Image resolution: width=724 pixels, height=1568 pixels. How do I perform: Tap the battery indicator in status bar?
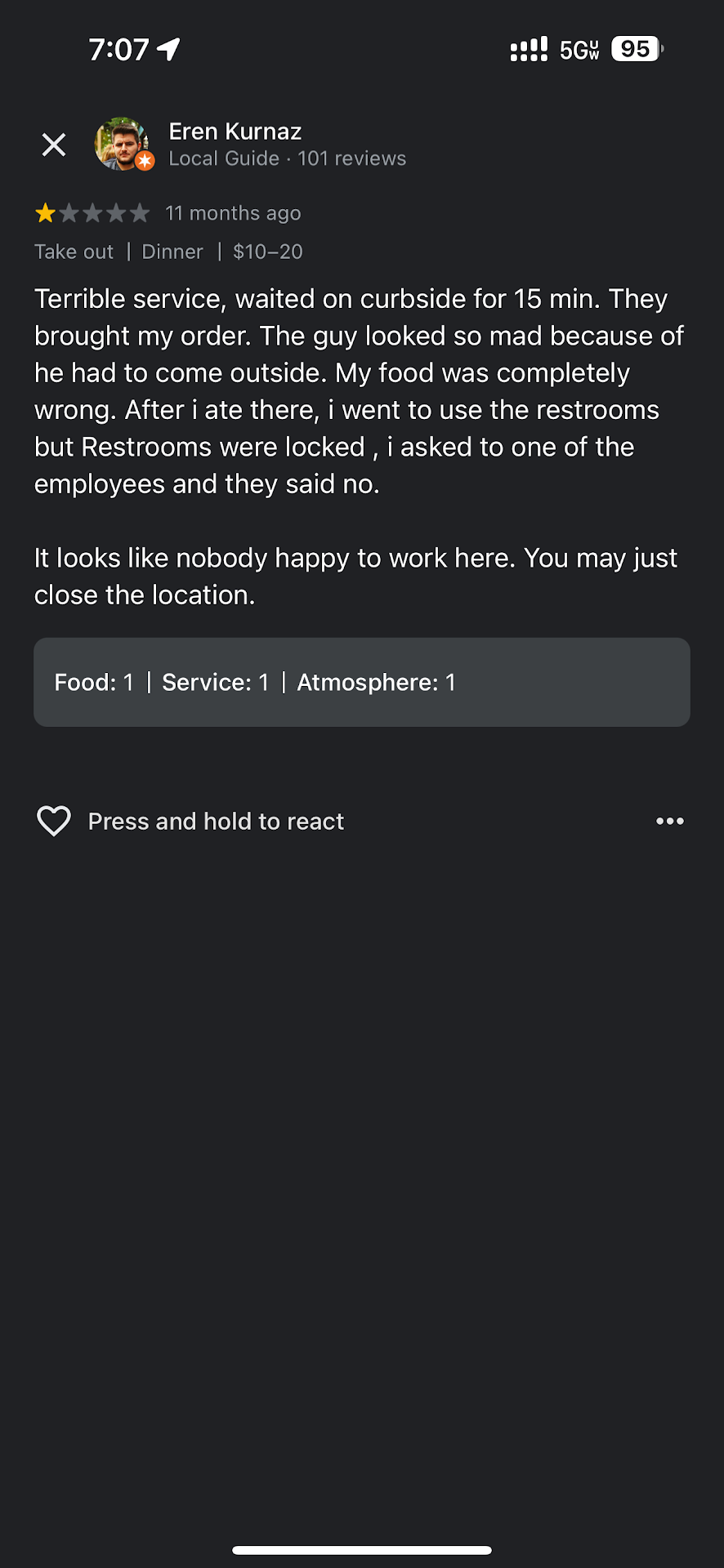coord(637,49)
